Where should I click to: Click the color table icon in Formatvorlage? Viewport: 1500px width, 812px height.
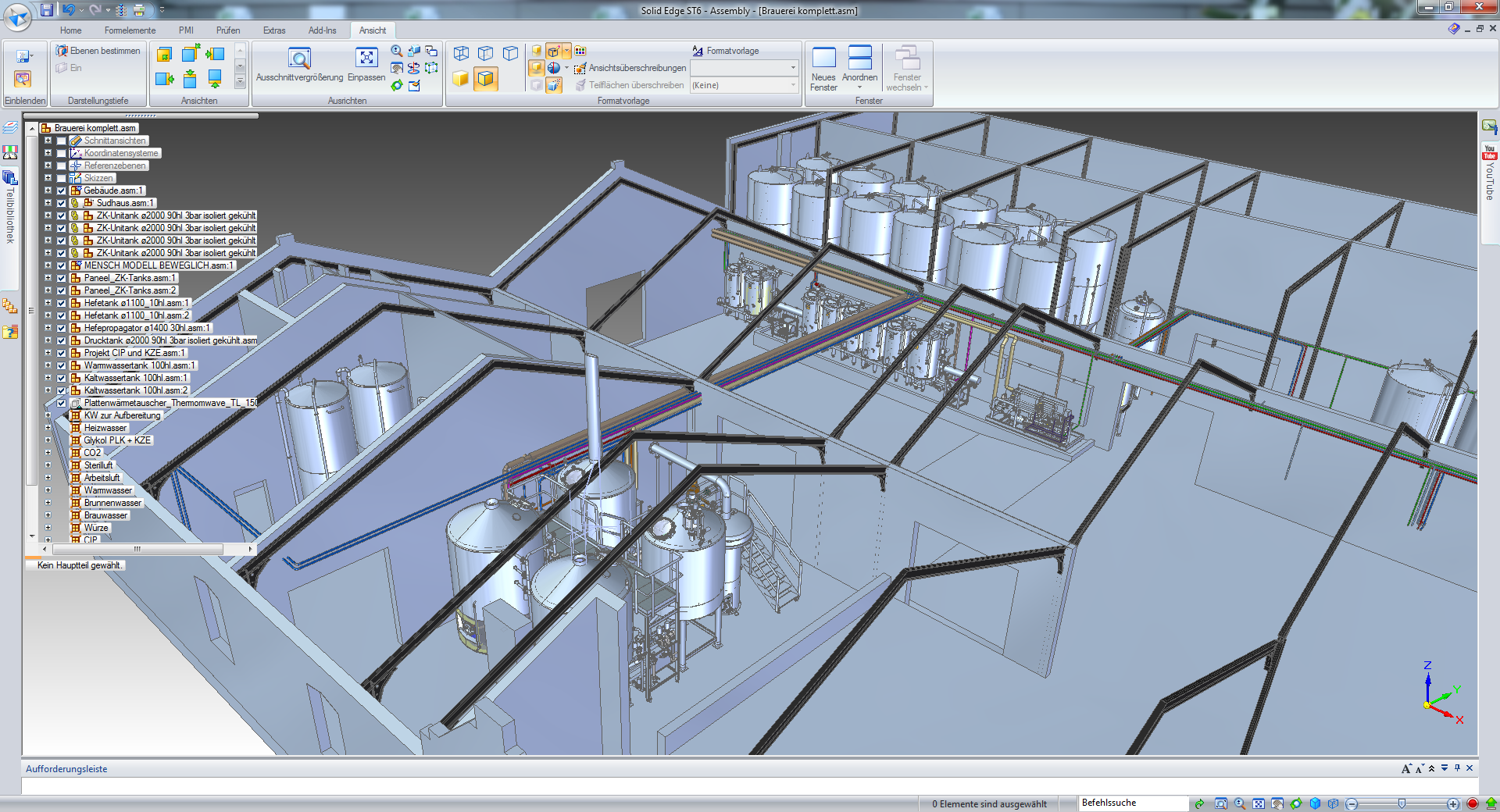[x=580, y=51]
